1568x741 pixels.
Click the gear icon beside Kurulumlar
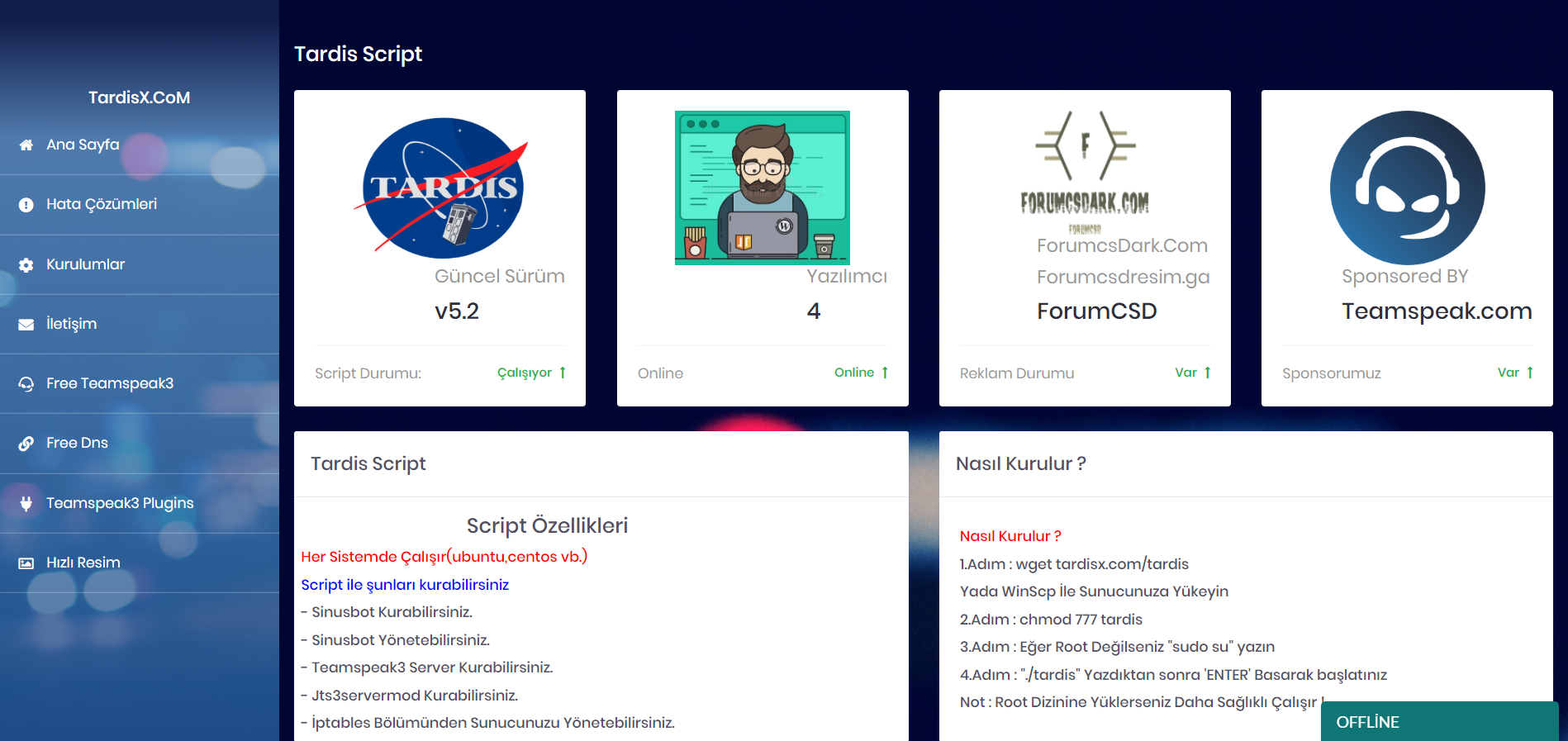pos(26,265)
